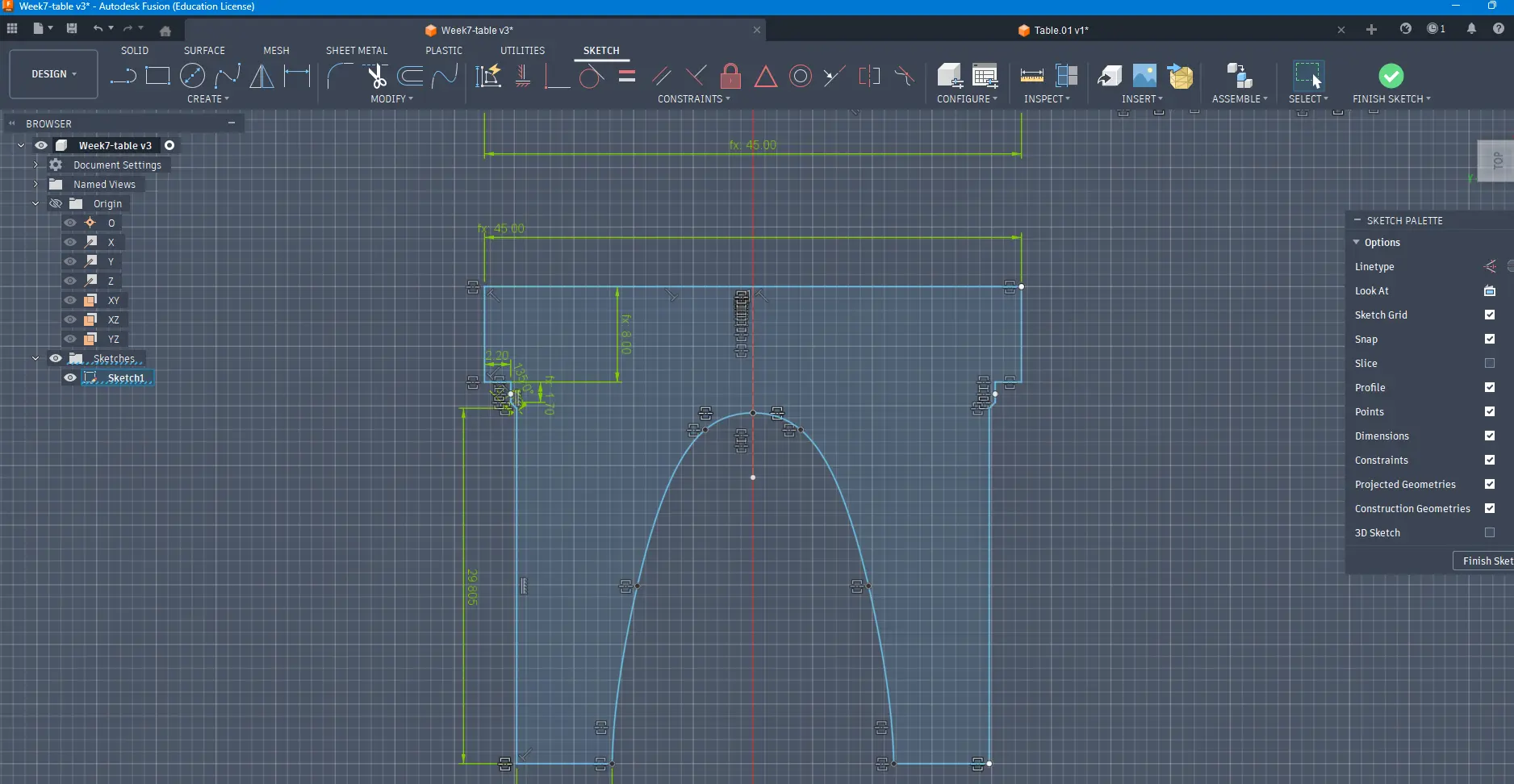Select the XY origin plane item
This screenshot has width=1514, height=784.
coord(113,300)
